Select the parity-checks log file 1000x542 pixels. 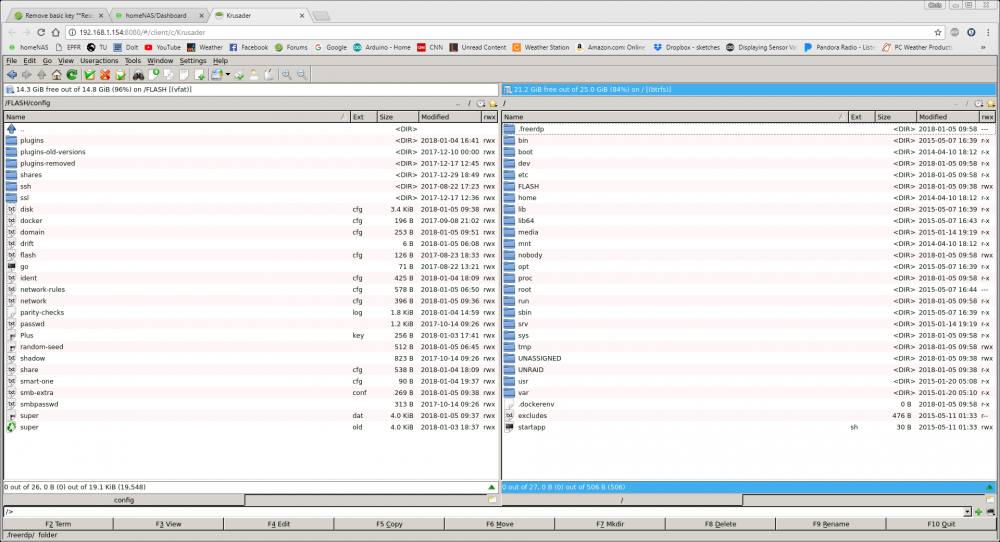coord(251,312)
